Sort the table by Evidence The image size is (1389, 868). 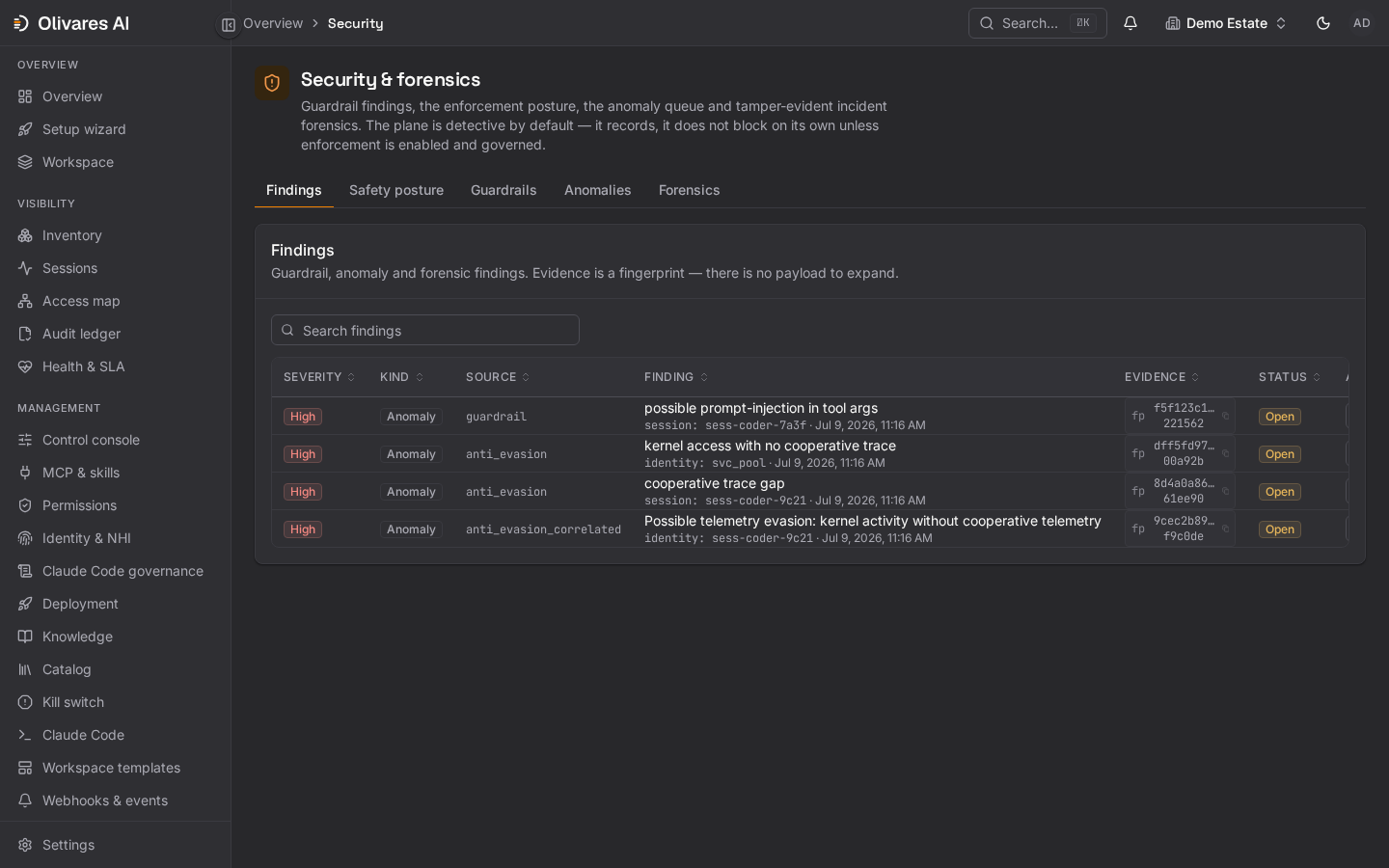click(1161, 377)
